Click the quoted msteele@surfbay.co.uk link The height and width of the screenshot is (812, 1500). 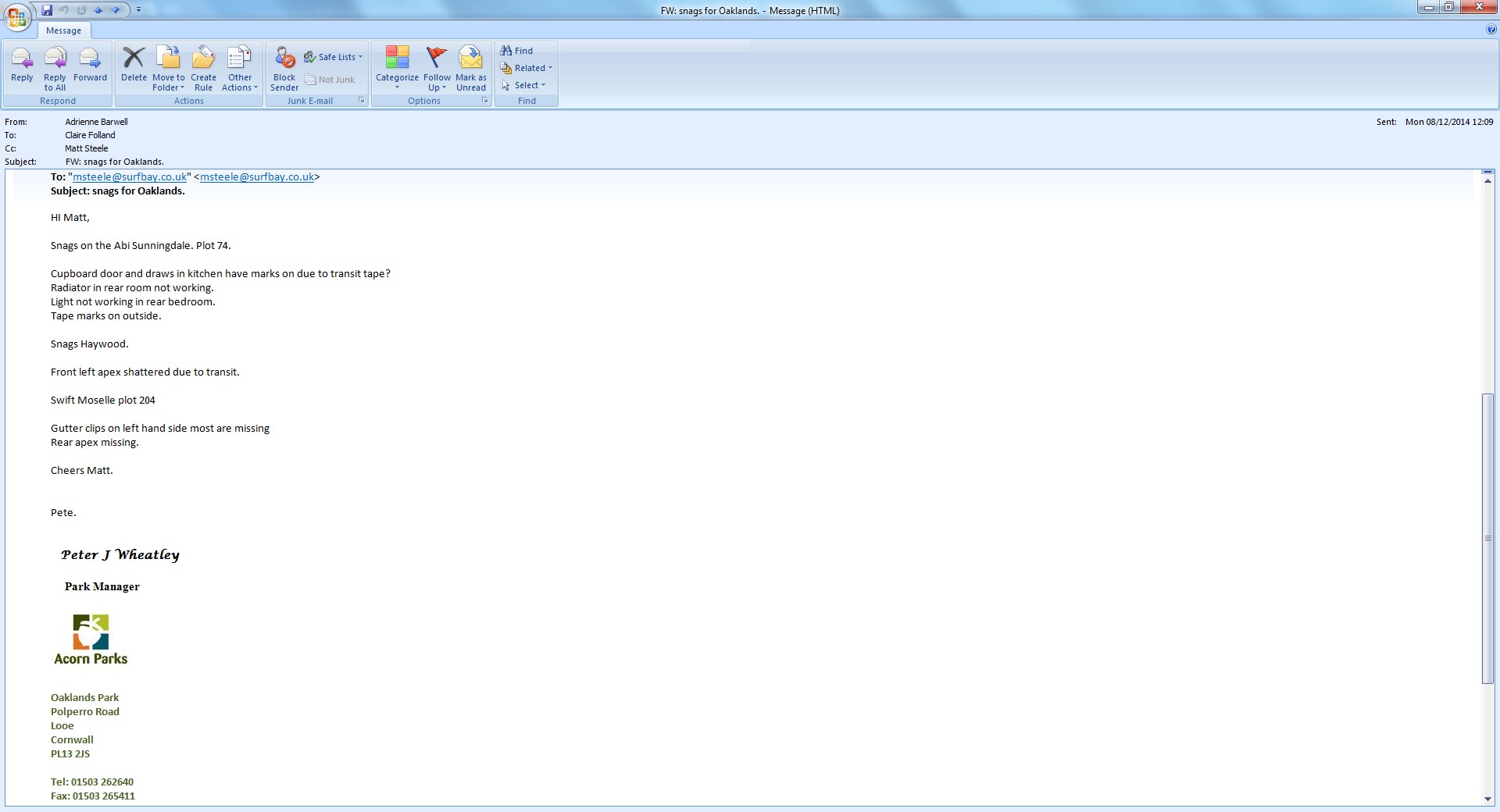point(130,177)
